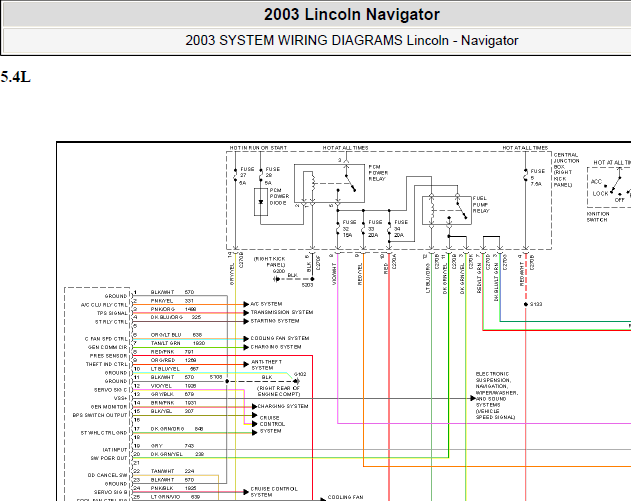
Task: Select the "VSS+" pin name
Action: 120,398
